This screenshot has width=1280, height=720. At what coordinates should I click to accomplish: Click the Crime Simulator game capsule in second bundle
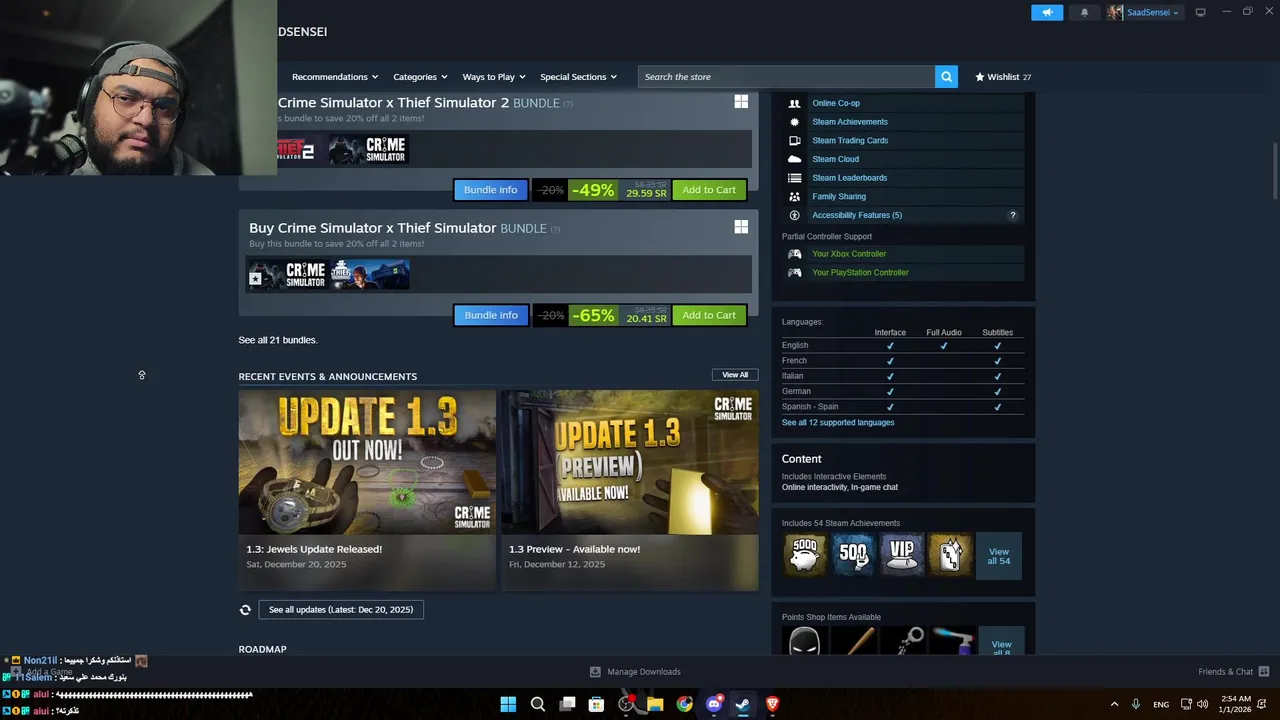coord(288,275)
